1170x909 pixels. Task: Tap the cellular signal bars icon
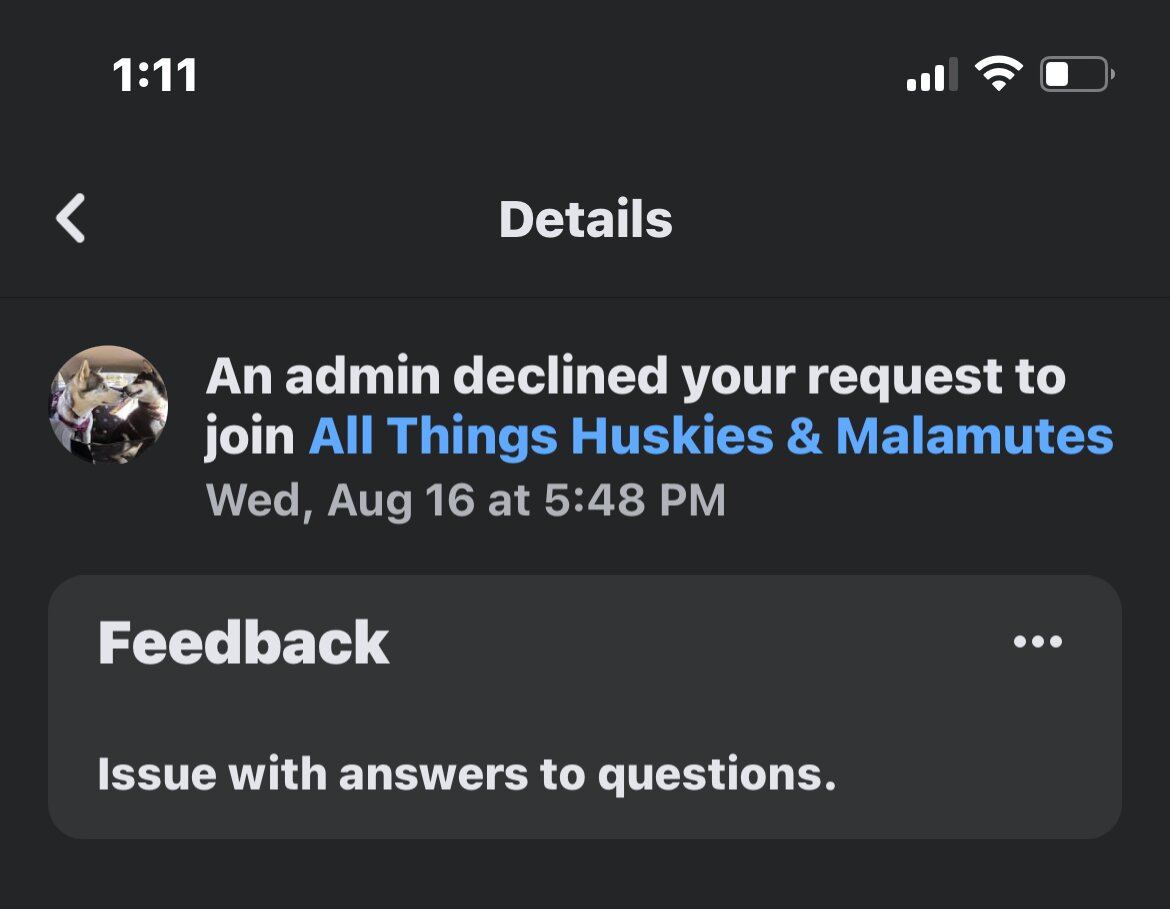pos(931,75)
